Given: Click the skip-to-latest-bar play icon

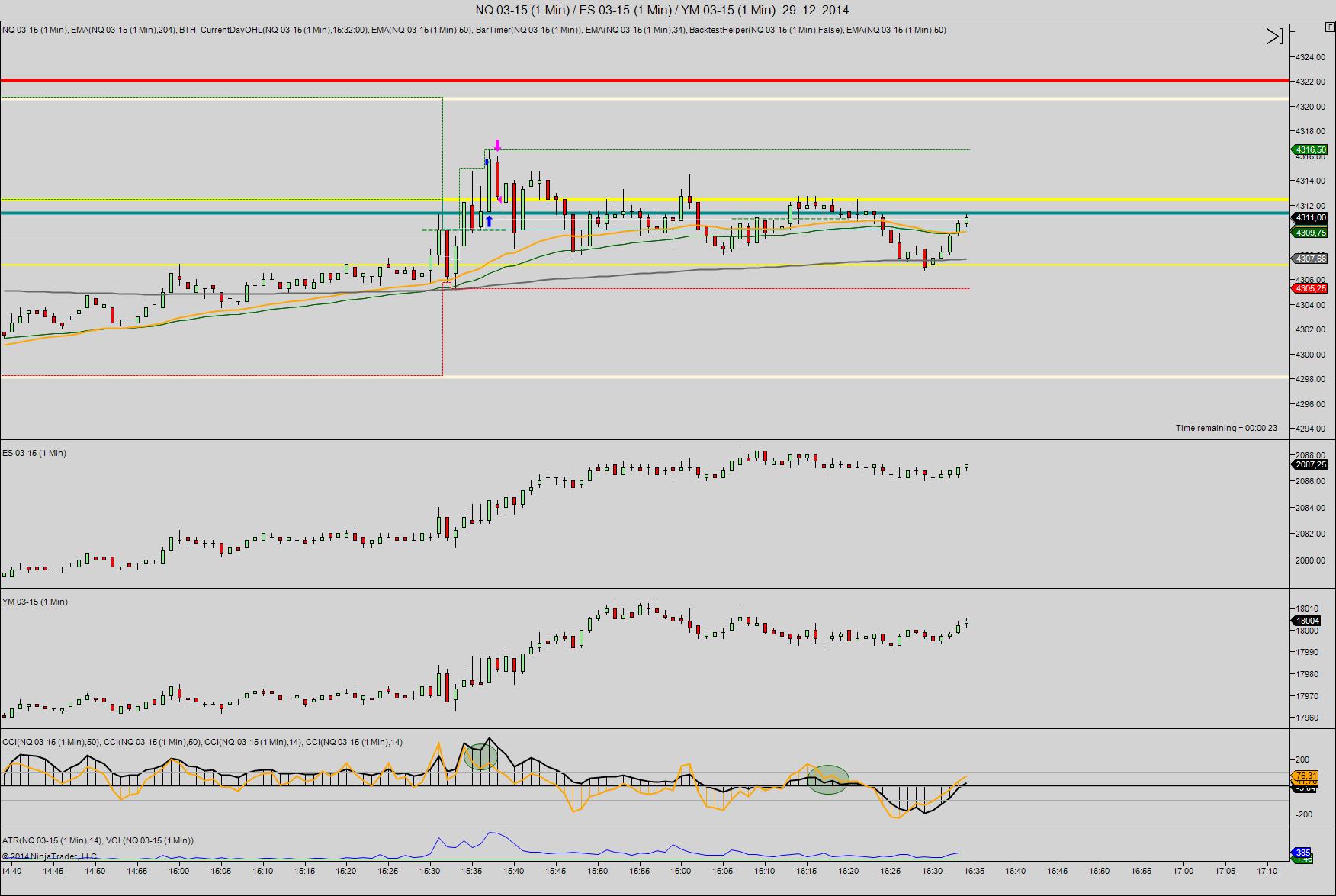Looking at the screenshot, I should coord(1274,36).
